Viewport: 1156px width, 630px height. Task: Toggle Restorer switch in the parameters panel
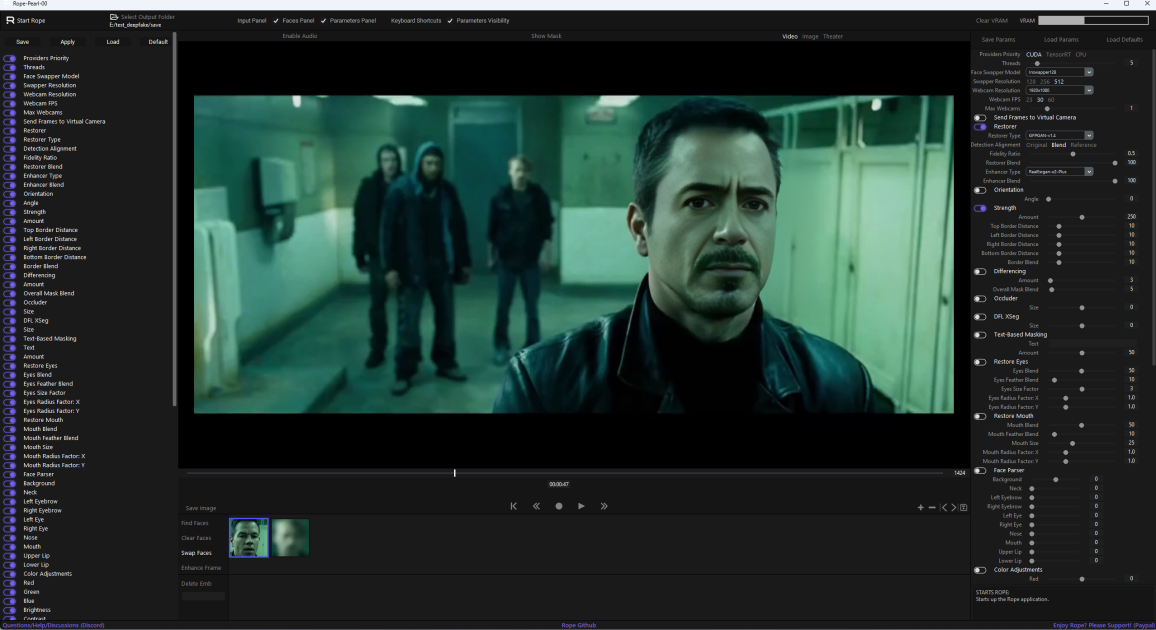(980, 127)
